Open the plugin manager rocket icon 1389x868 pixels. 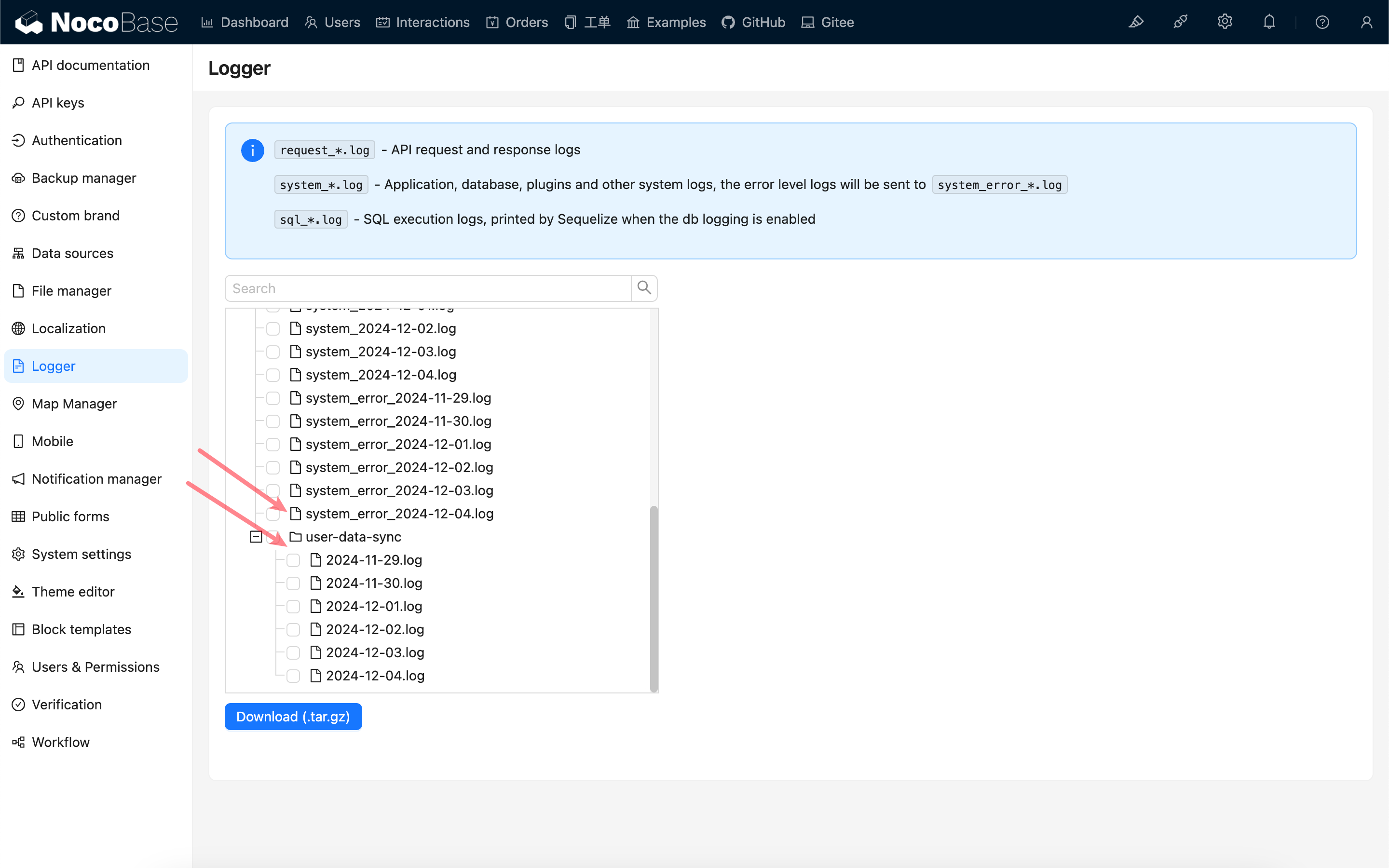tap(1180, 22)
